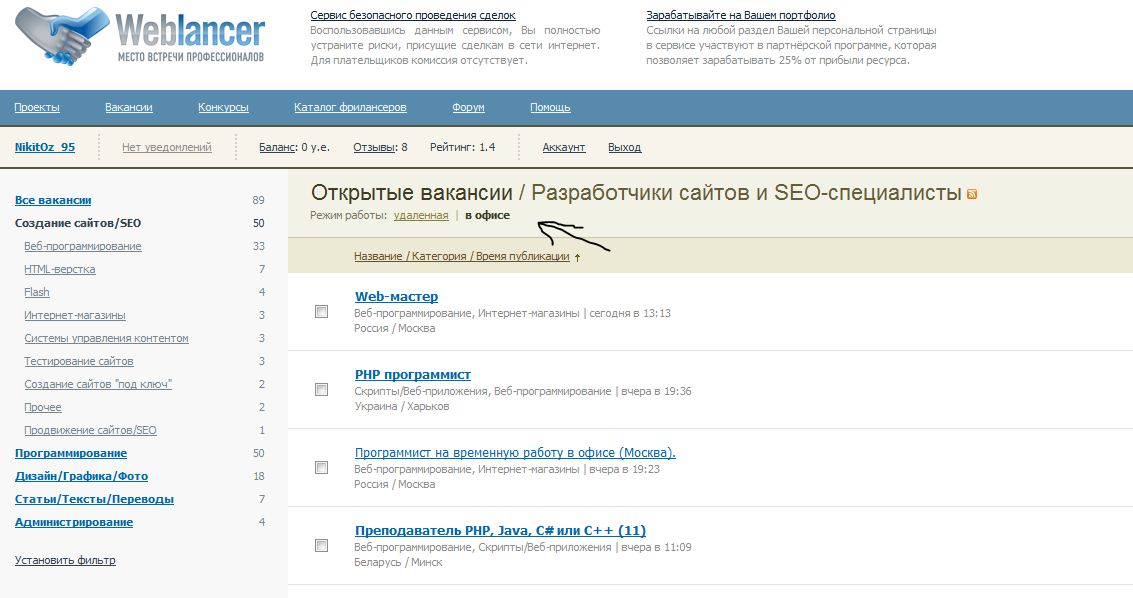1133x598 pixels.
Task: Click Украина / Харьков location text
Action: tap(402, 406)
